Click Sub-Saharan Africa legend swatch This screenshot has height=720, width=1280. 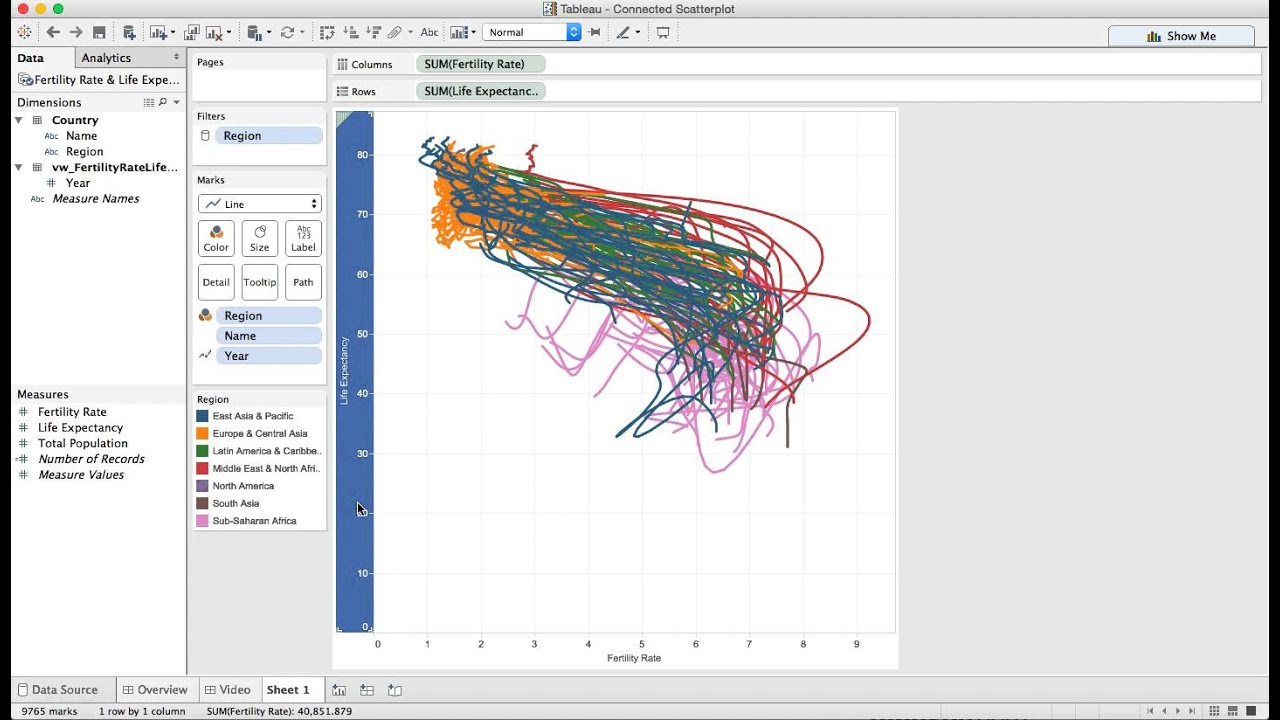coord(203,521)
